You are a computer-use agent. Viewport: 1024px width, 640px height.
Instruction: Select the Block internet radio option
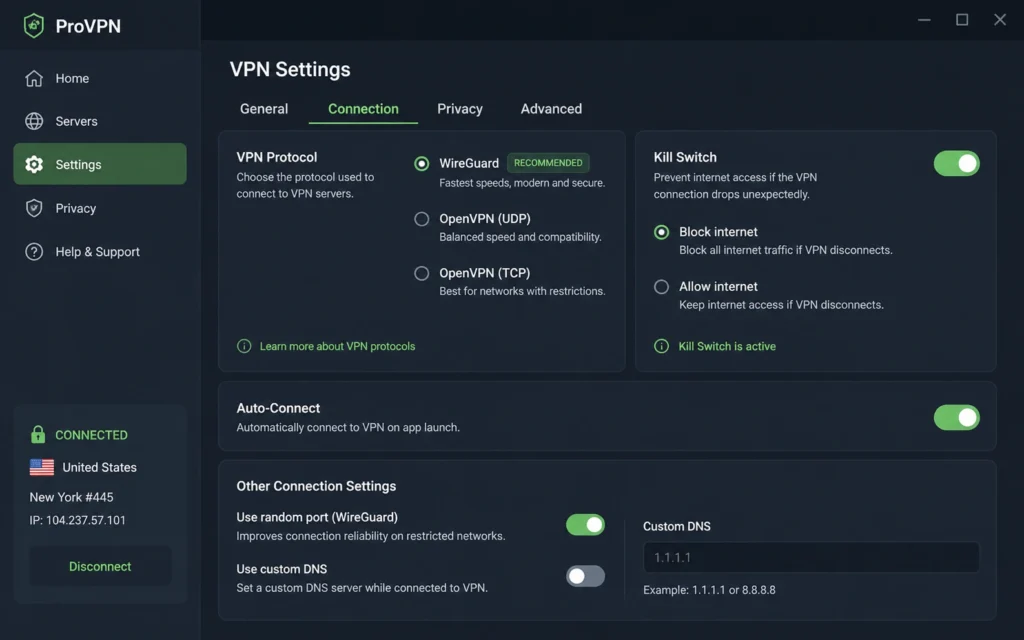pyautogui.click(x=662, y=232)
